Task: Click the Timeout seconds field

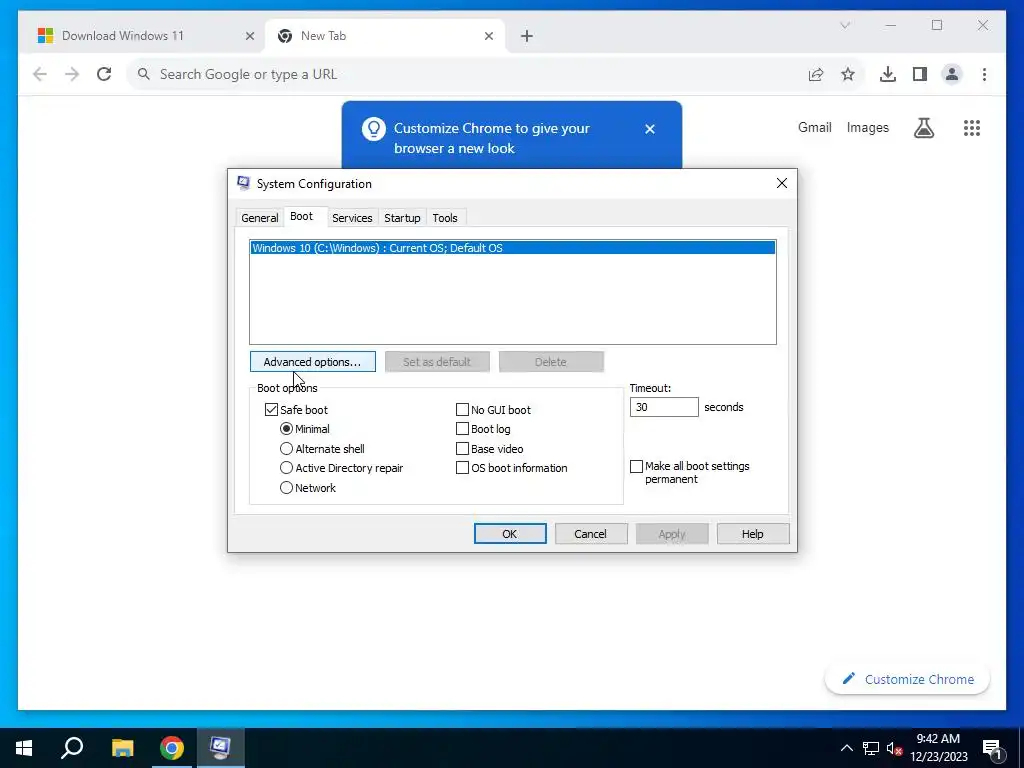Action: pos(664,407)
